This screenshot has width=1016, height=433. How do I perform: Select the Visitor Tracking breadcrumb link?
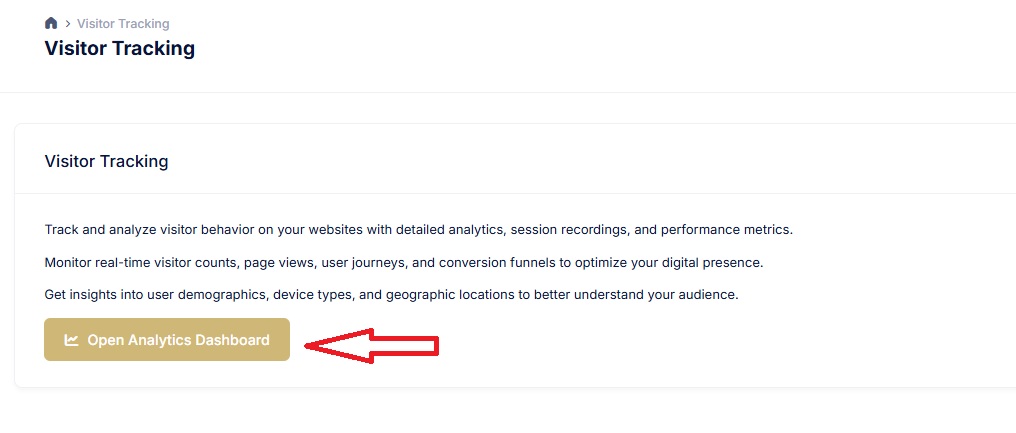click(123, 23)
